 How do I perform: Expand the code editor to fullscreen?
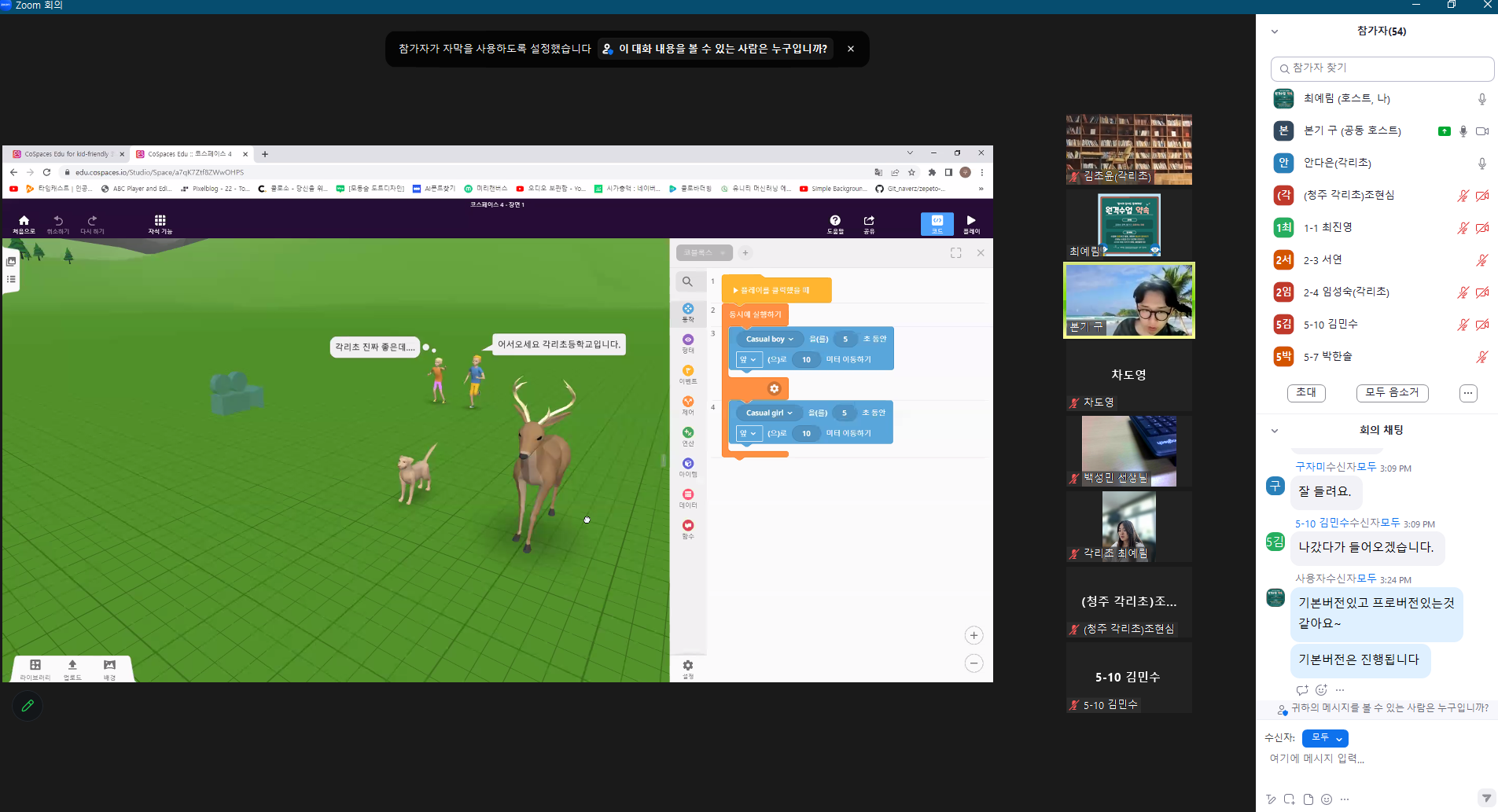click(955, 252)
